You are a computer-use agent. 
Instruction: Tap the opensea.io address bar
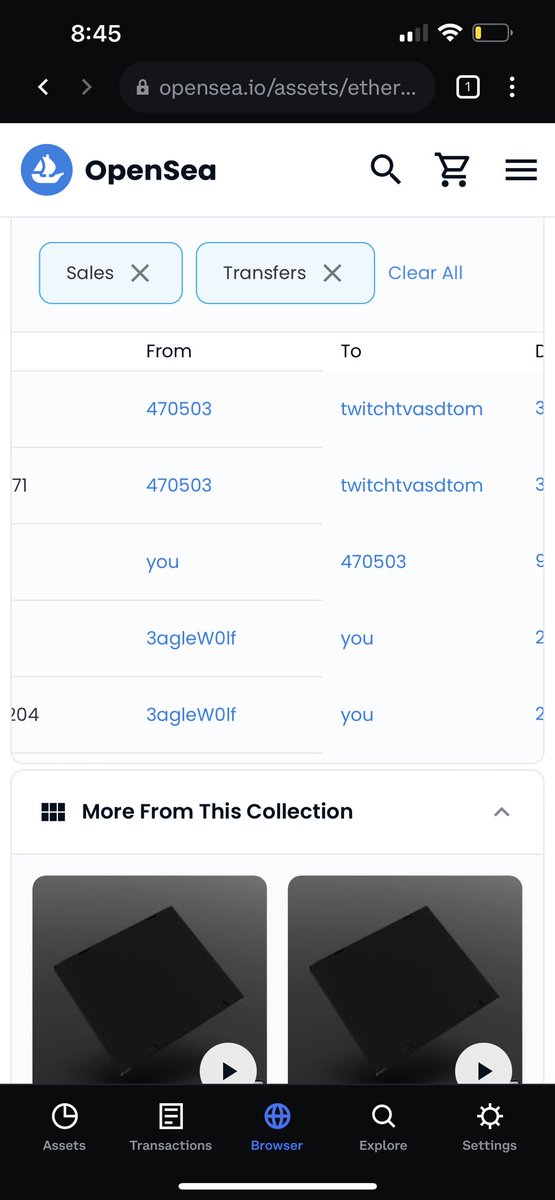(277, 88)
